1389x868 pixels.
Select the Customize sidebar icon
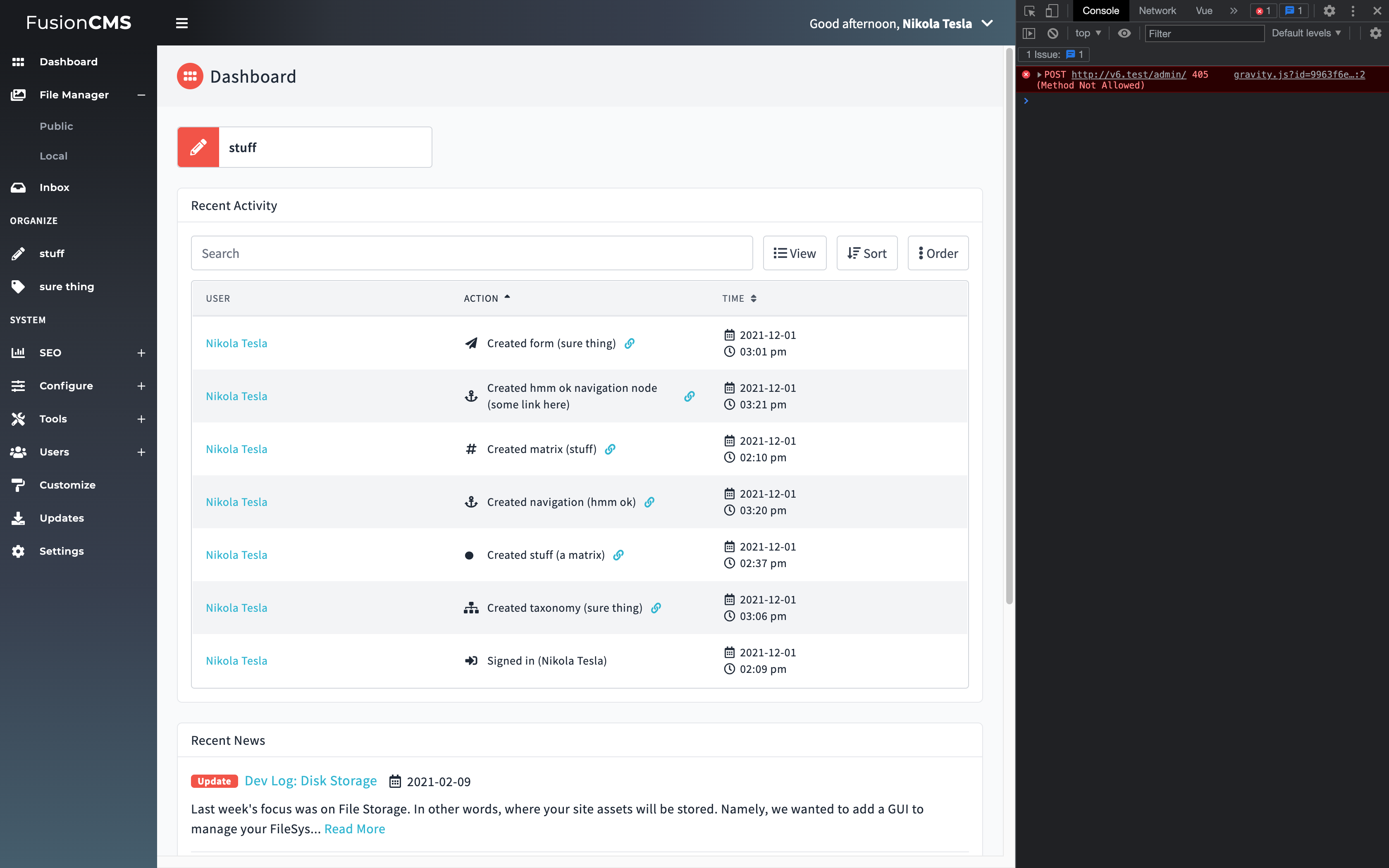18,484
